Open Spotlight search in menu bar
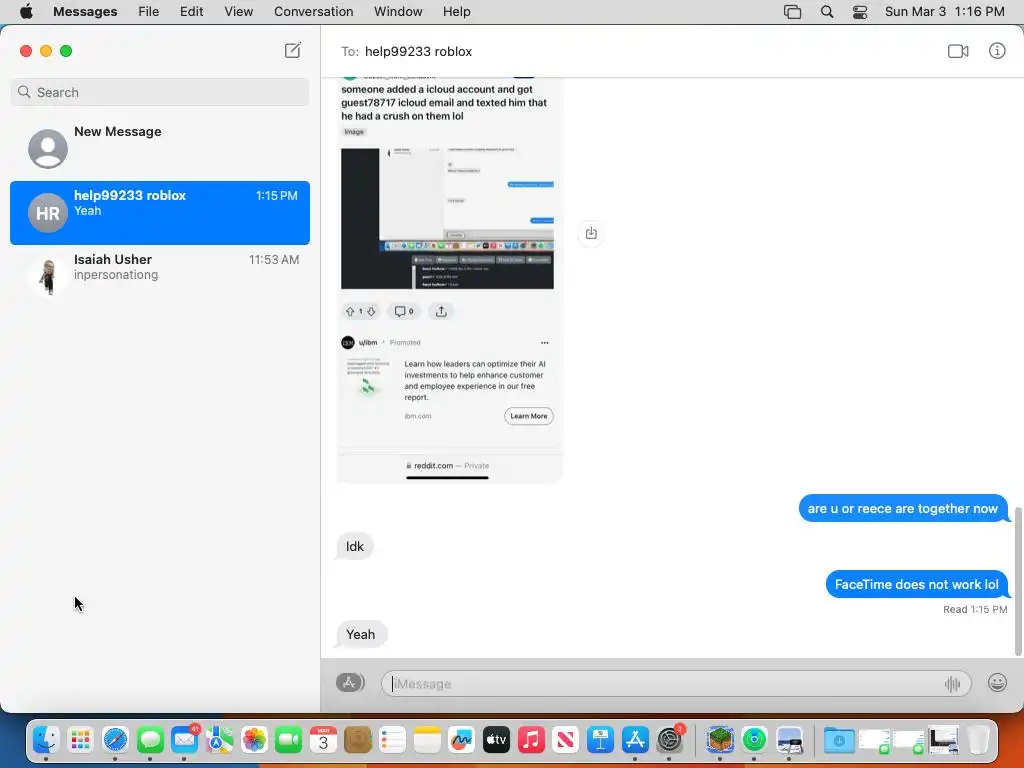1024x768 pixels. pyautogui.click(x=827, y=12)
